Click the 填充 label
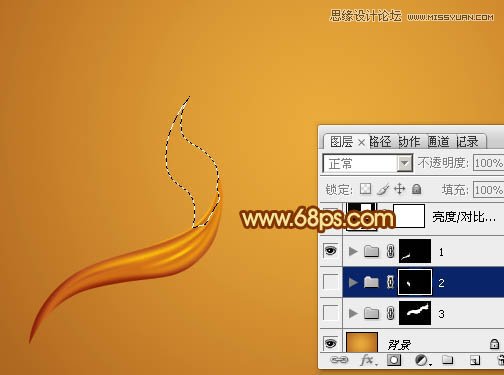The height and width of the screenshot is (375, 504). 455,190
